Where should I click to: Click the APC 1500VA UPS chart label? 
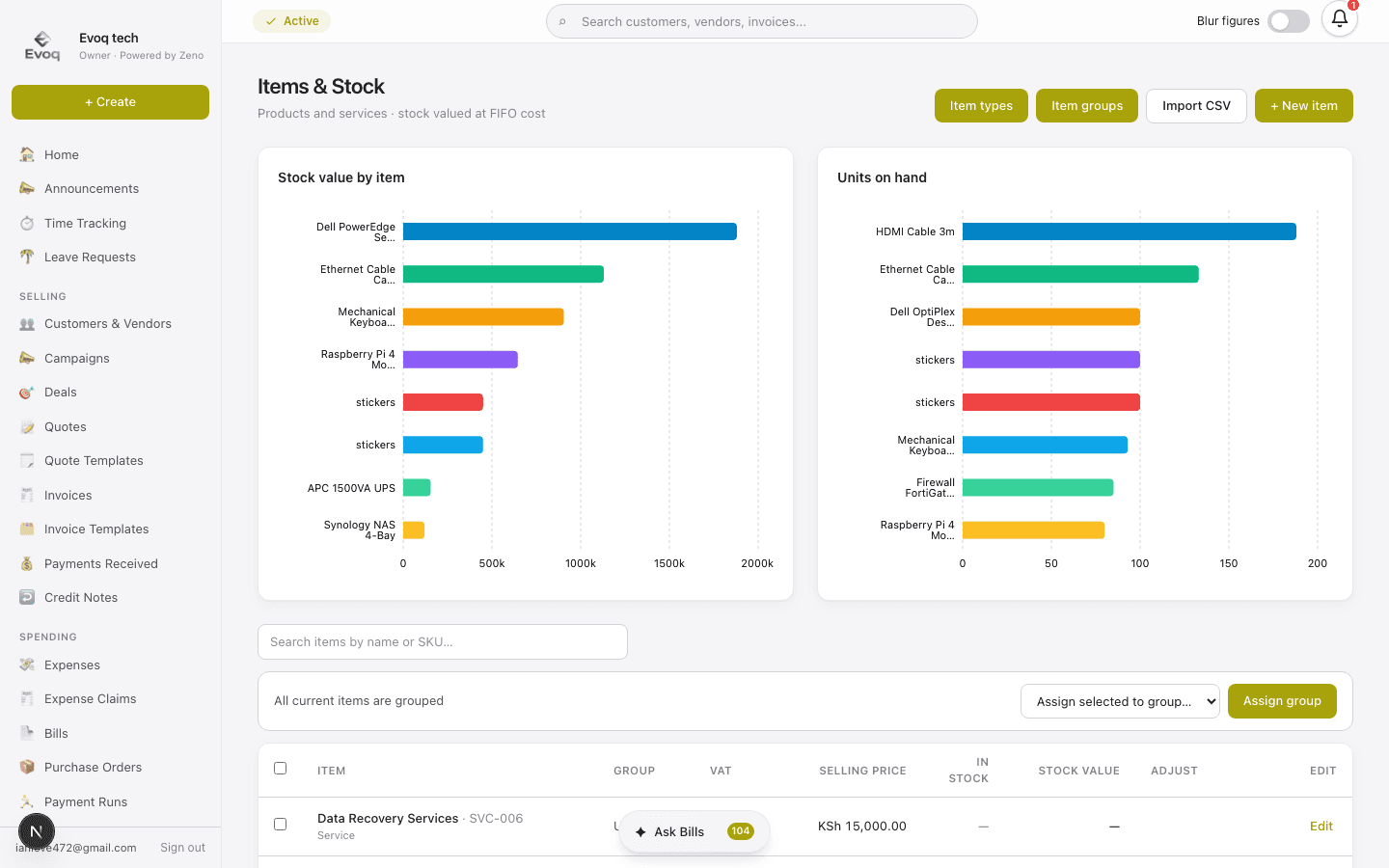pos(351,488)
